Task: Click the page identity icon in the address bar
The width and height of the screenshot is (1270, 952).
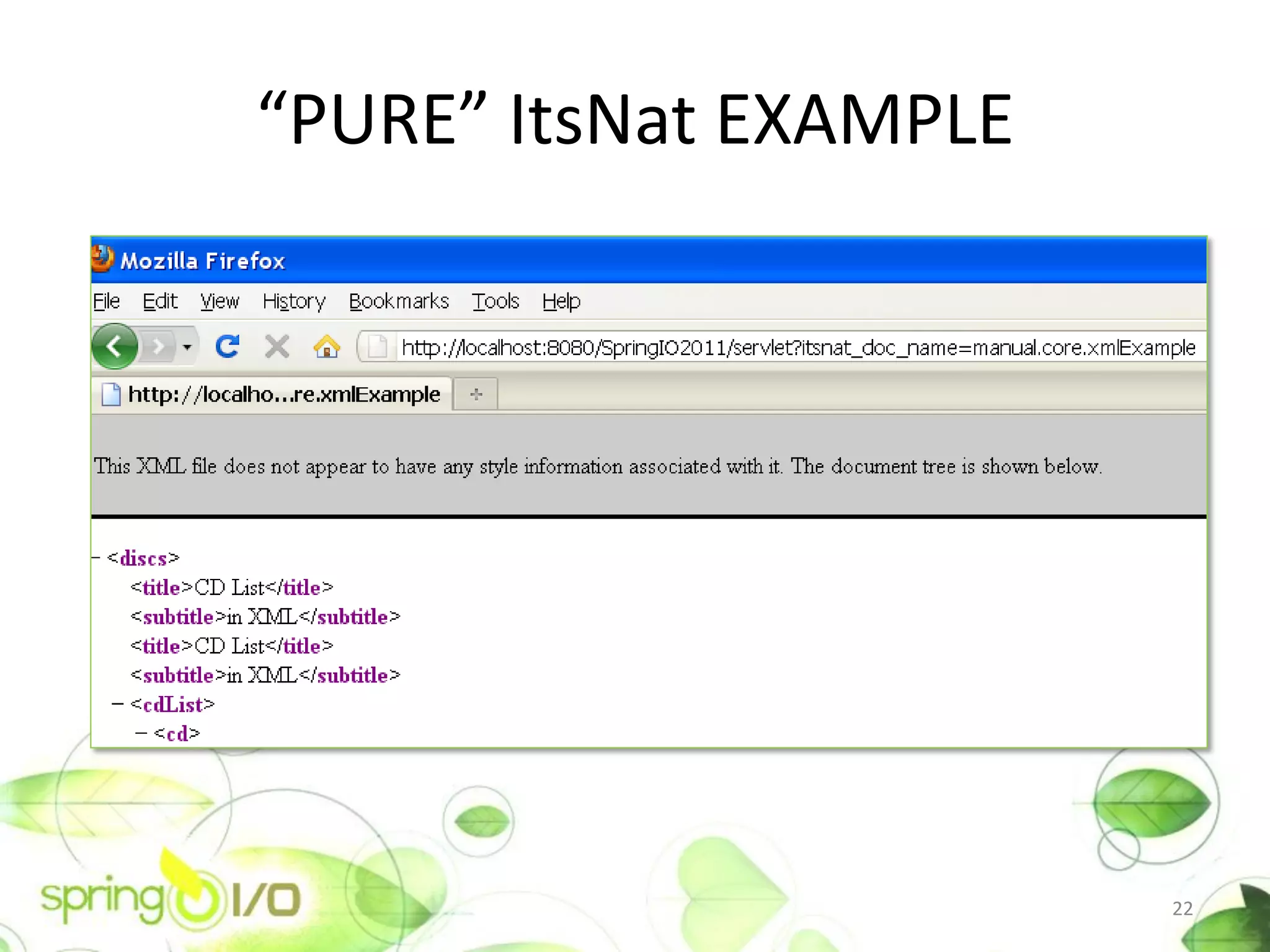Action: pyautogui.click(x=377, y=346)
